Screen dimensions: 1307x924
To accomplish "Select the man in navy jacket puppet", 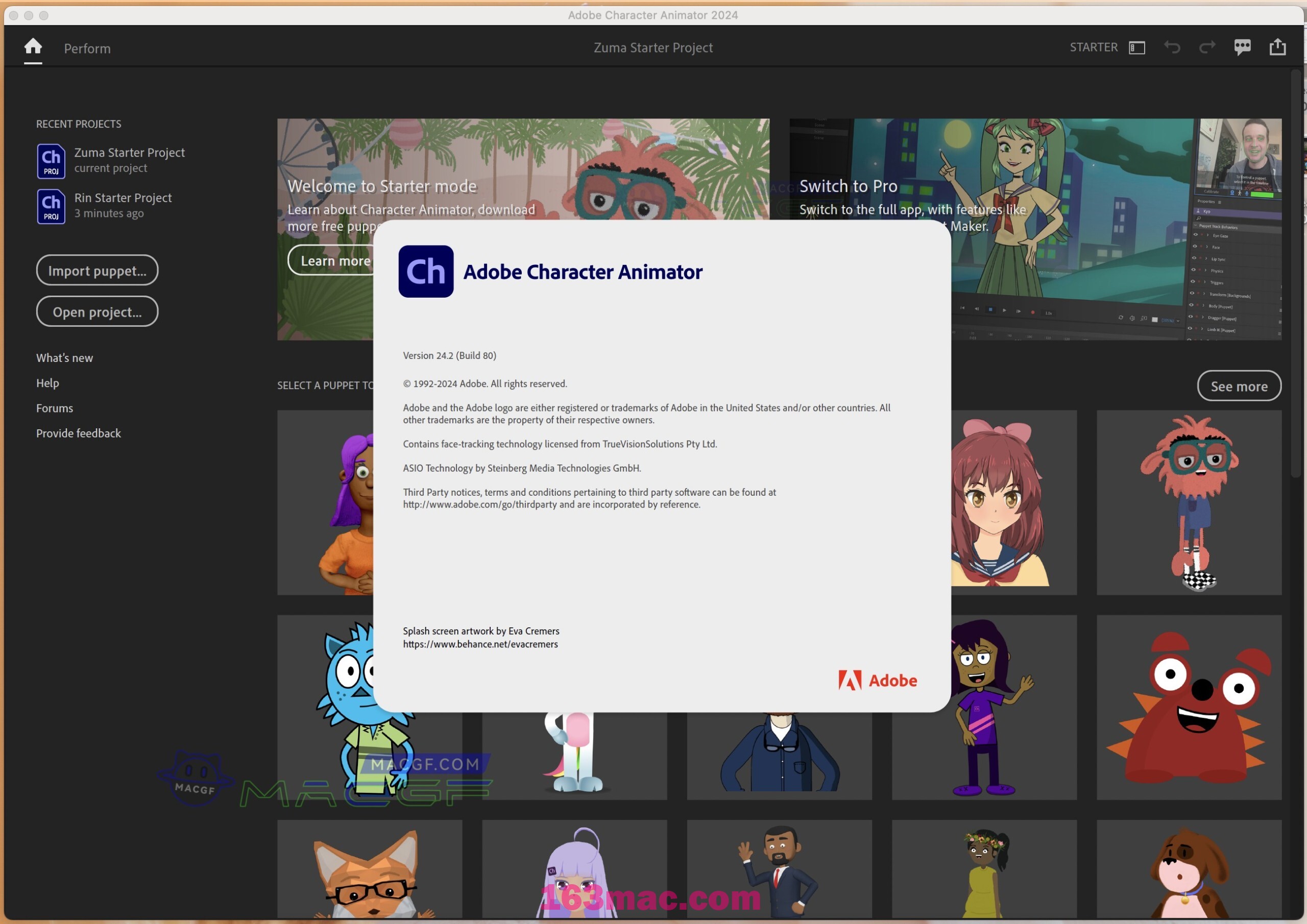I will (x=779, y=756).
